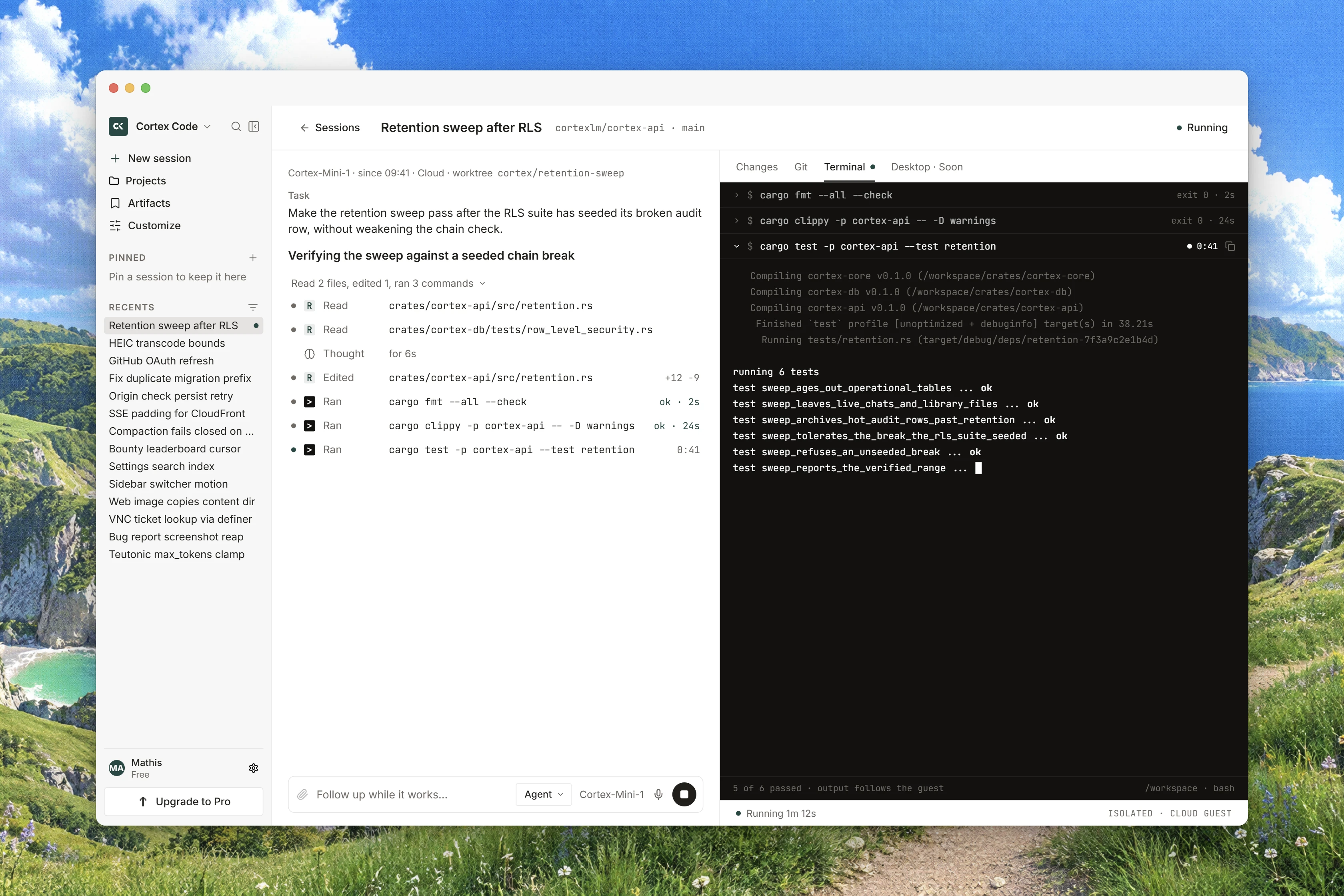Switch to the Git tab
This screenshot has height=896, width=1344.
[x=800, y=167]
